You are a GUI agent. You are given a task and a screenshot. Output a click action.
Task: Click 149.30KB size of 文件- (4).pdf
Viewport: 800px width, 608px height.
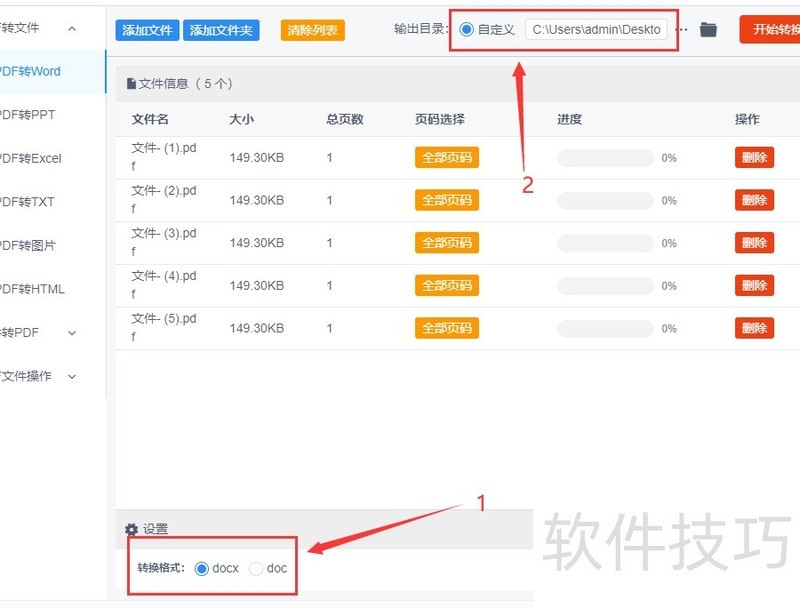(257, 286)
